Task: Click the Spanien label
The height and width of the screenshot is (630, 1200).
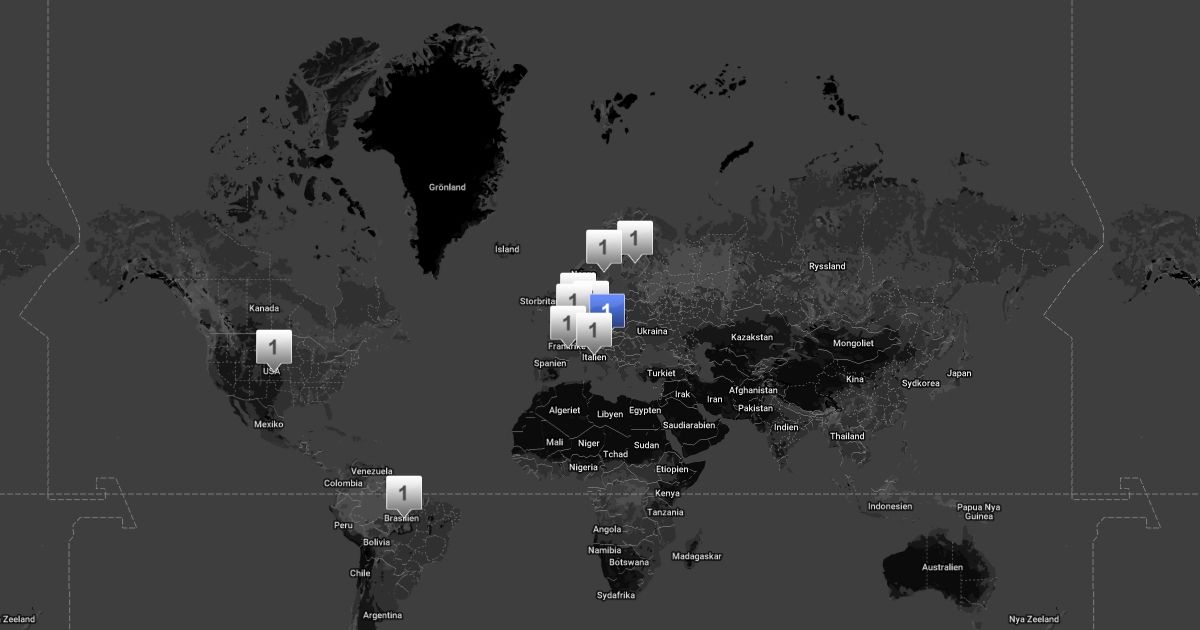Action: point(550,363)
